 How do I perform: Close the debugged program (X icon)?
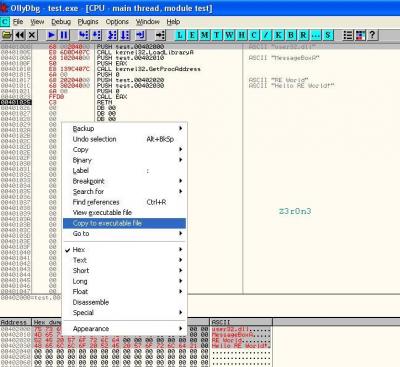(x=32, y=35)
